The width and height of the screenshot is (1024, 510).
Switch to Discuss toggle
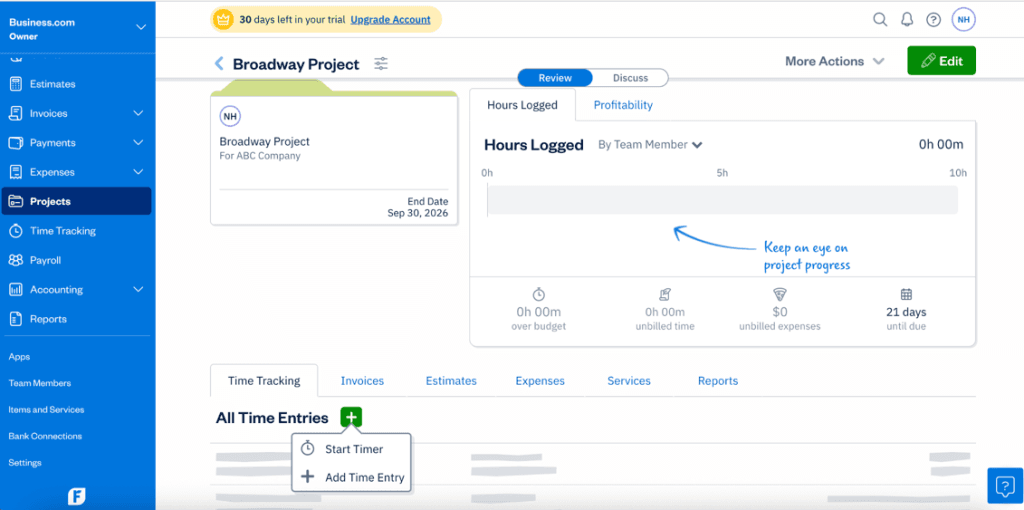(630, 78)
